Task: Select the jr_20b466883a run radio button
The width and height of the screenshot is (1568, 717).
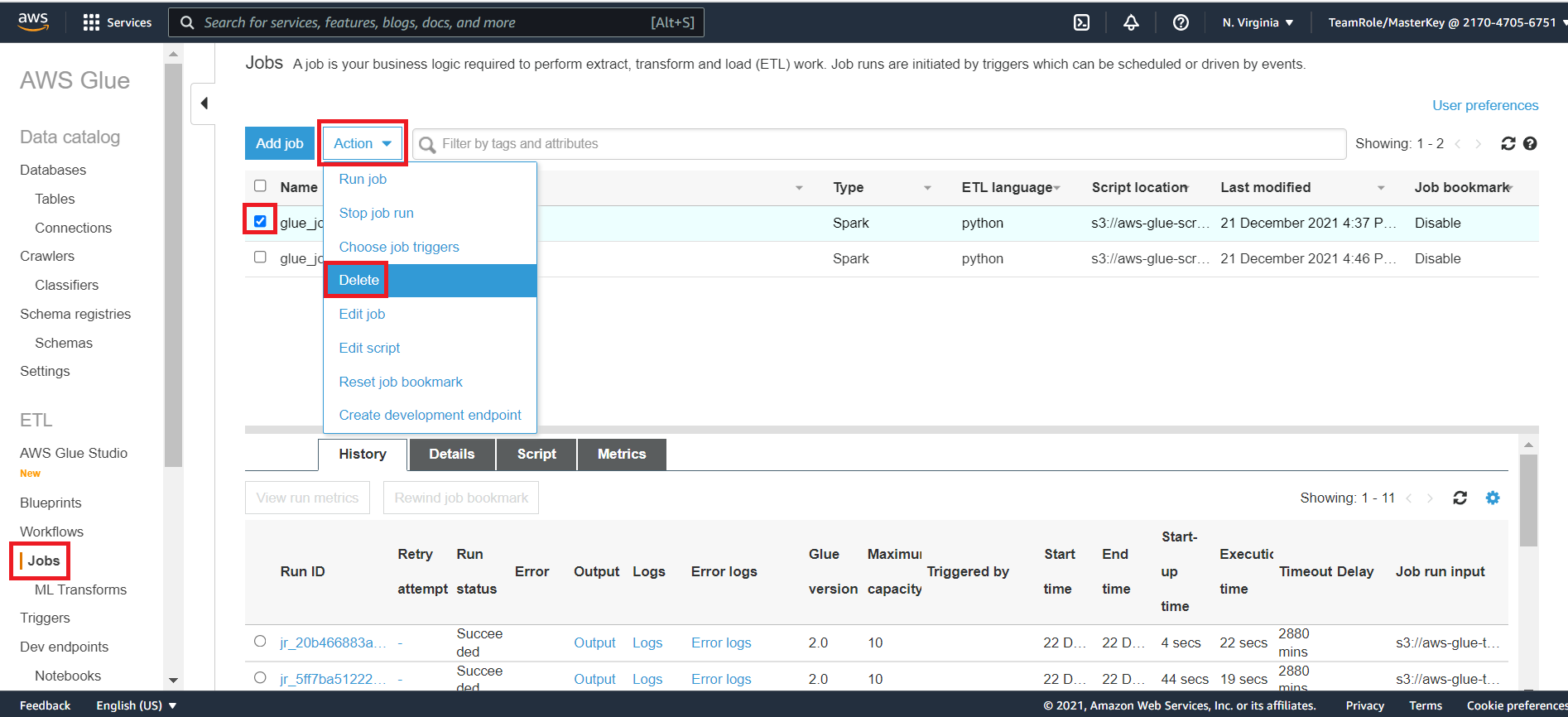Action: pos(260,641)
